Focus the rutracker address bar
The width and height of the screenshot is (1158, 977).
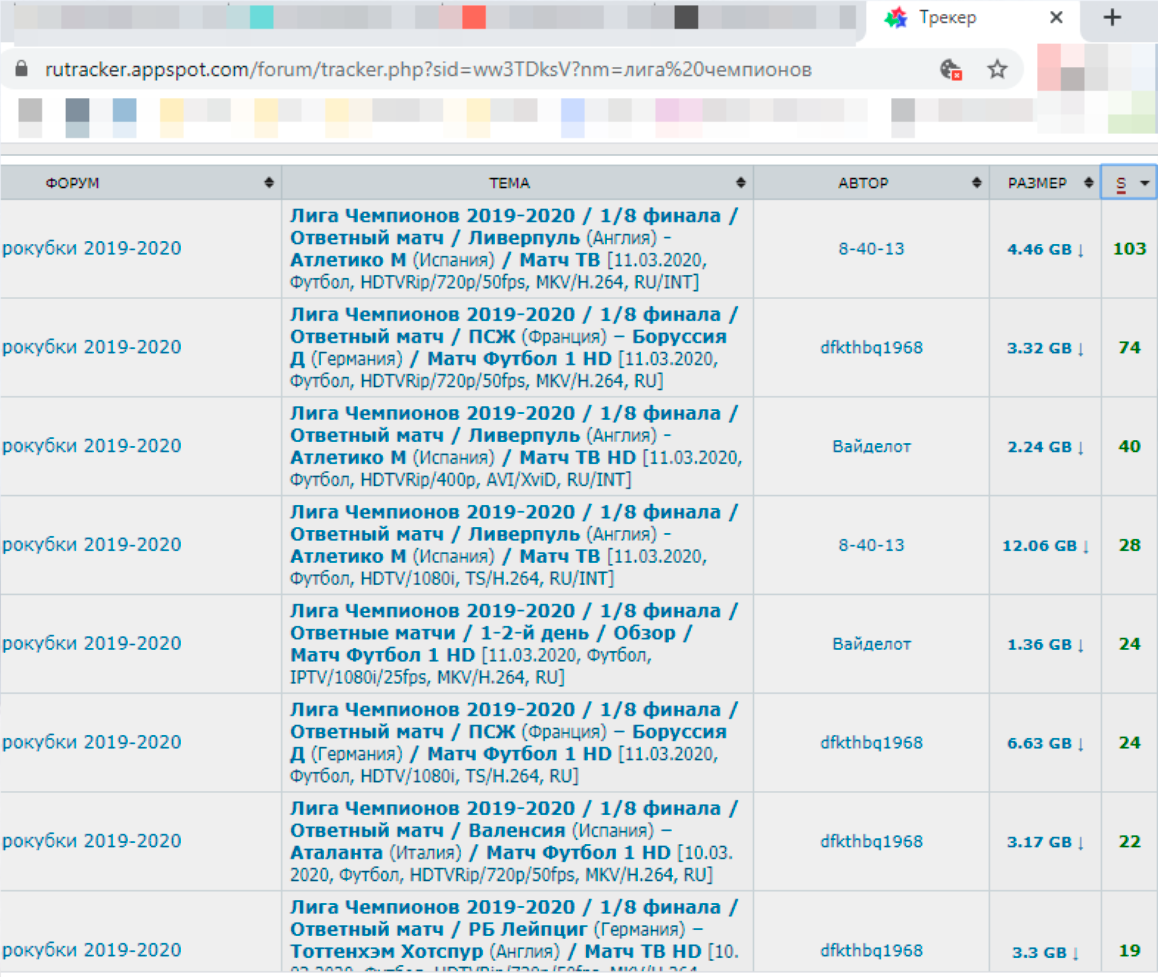428,69
